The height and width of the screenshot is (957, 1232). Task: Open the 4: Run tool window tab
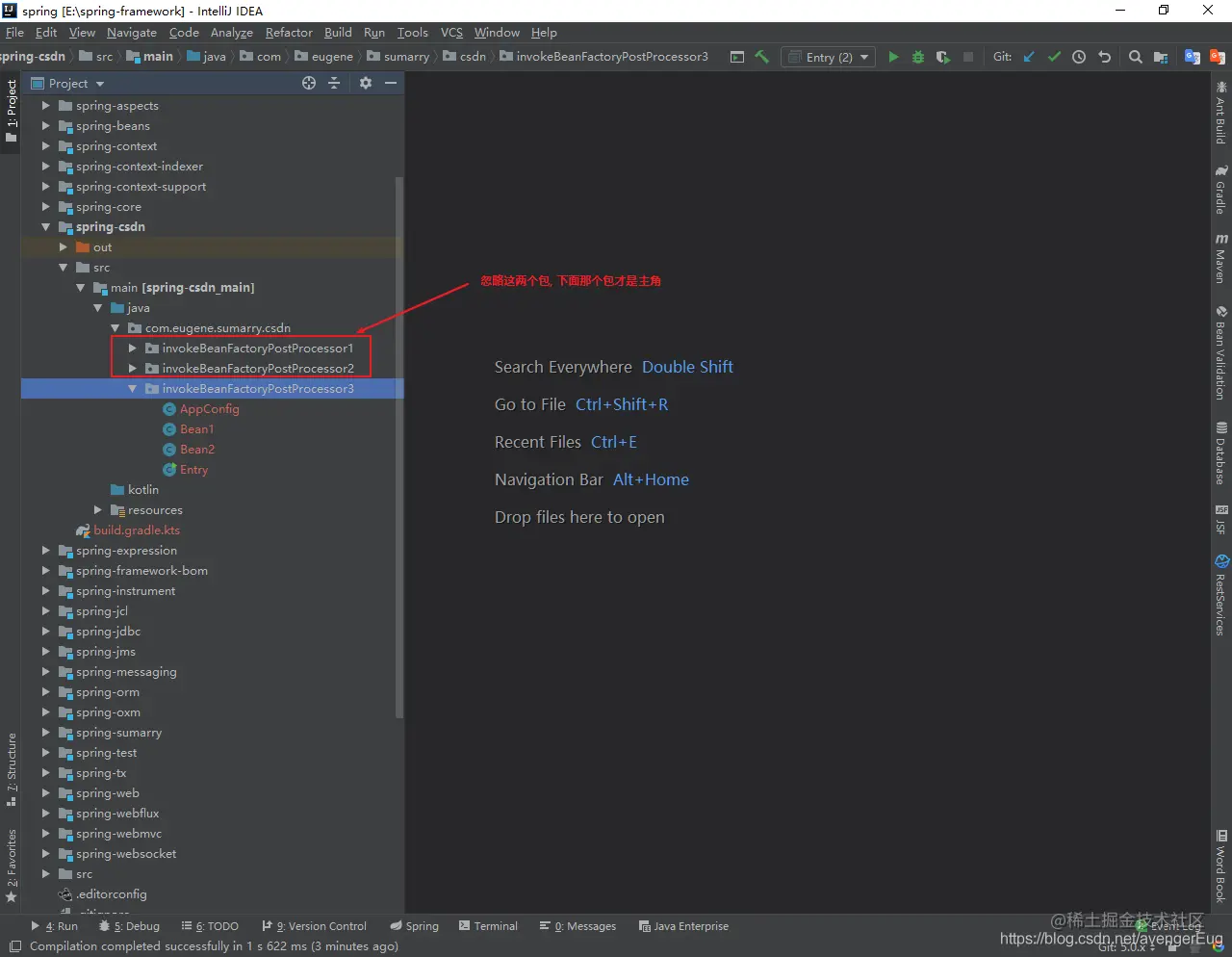54,926
